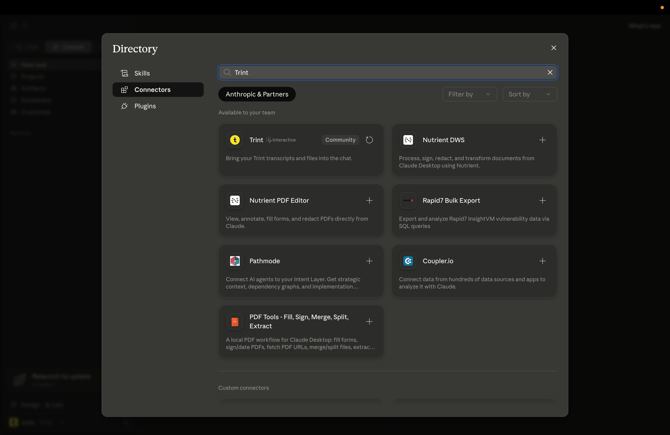670x435 pixels.
Task: Add the Nutrient PDF Editor connector
Action: [x=369, y=200]
